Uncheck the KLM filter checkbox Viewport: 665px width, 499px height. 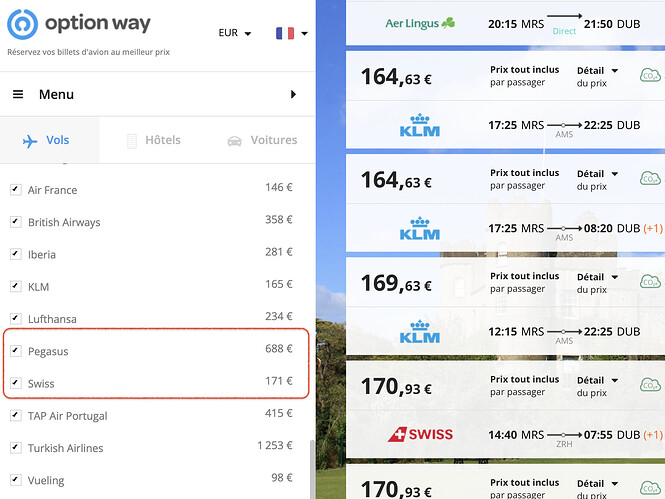click(16, 286)
